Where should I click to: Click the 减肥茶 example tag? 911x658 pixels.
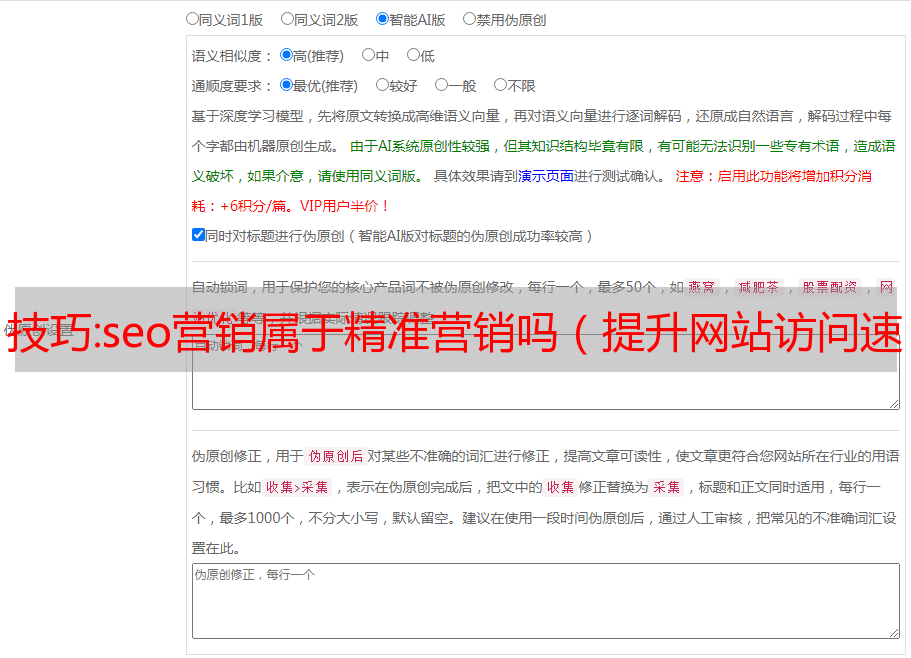tap(758, 287)
